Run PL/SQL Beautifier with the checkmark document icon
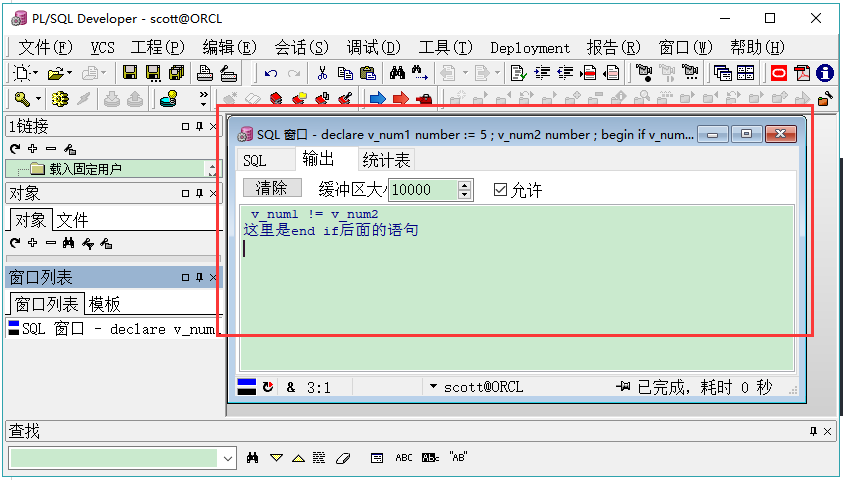Image resolution: width=843 pixels, height=480 pixels. [518, 73]
